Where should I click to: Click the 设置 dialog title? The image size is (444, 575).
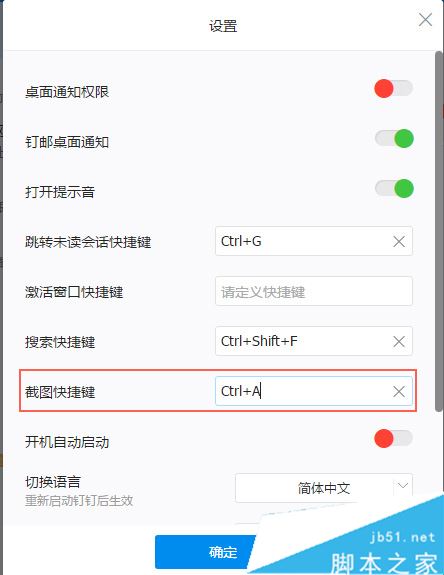click(x=223, y=26)
